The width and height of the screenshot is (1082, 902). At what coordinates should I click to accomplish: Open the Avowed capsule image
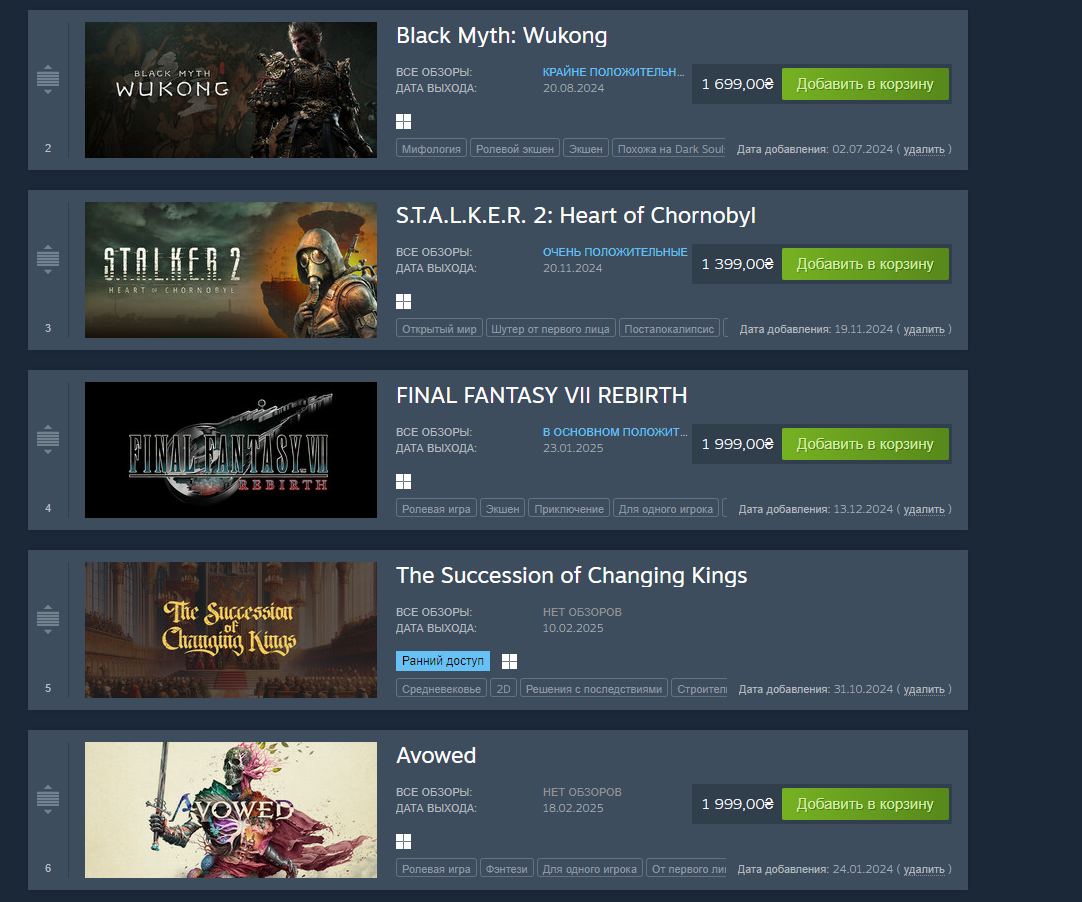pos(230,810)
